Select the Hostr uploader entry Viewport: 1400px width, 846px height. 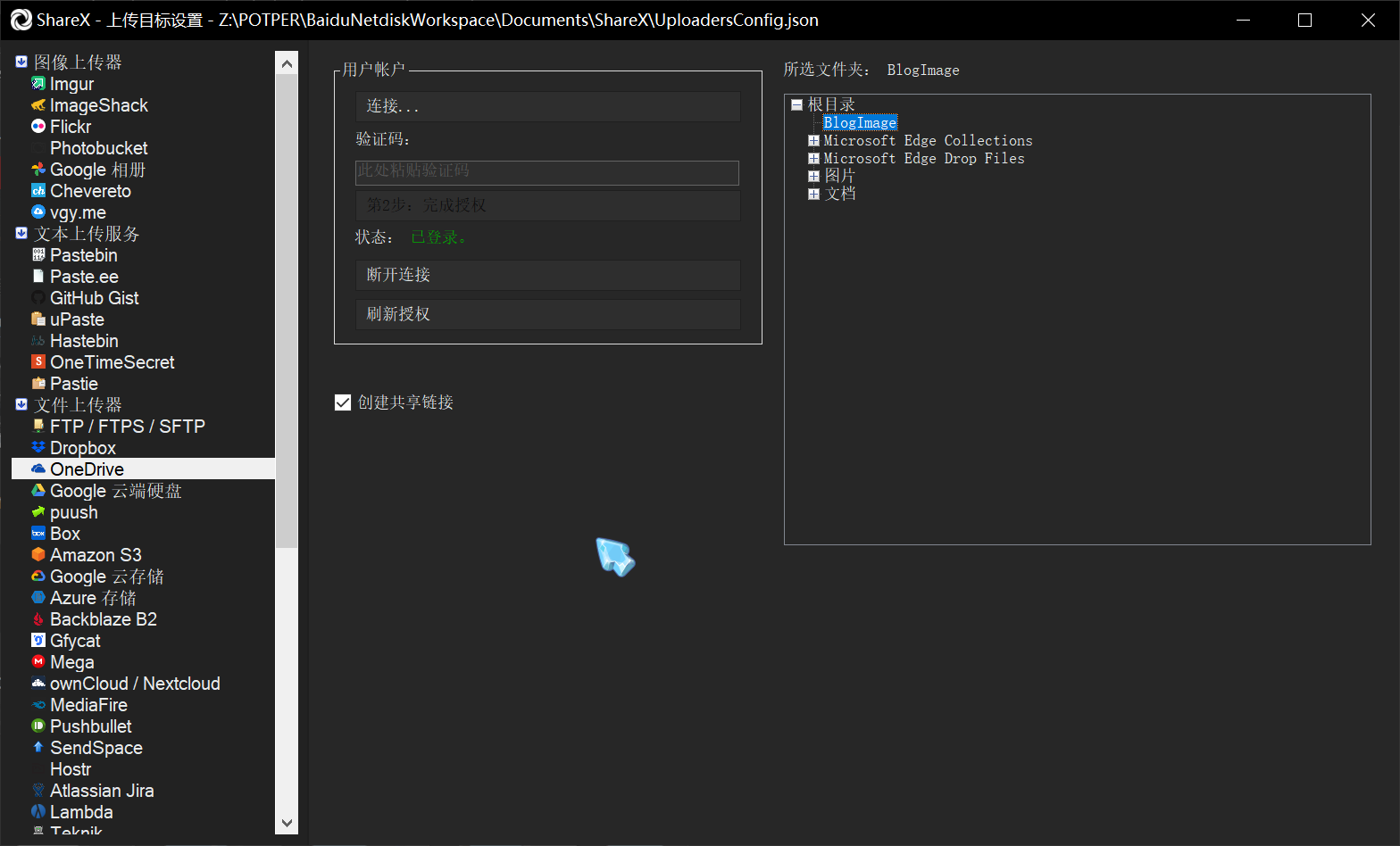71,769
